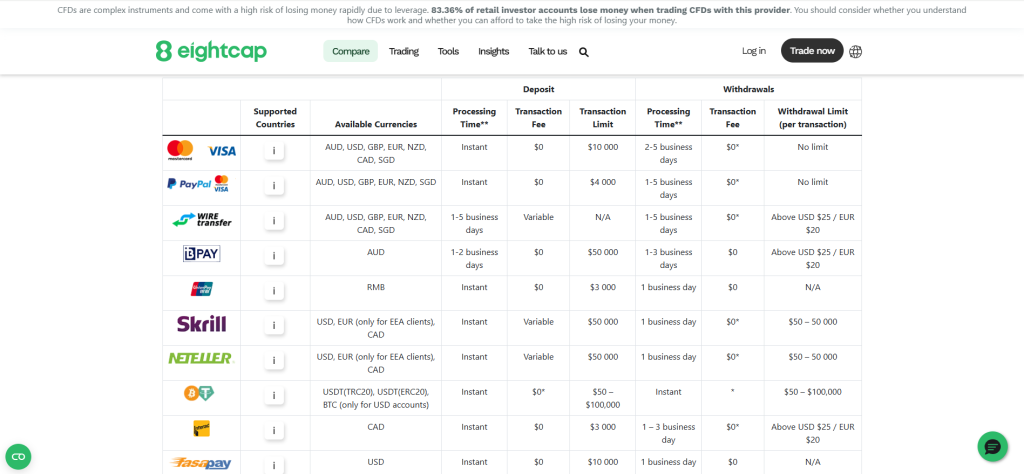This screenshot has height=474, width=1024.
Task: Click the Eightcap logo
Action: (x=211, y=51)
